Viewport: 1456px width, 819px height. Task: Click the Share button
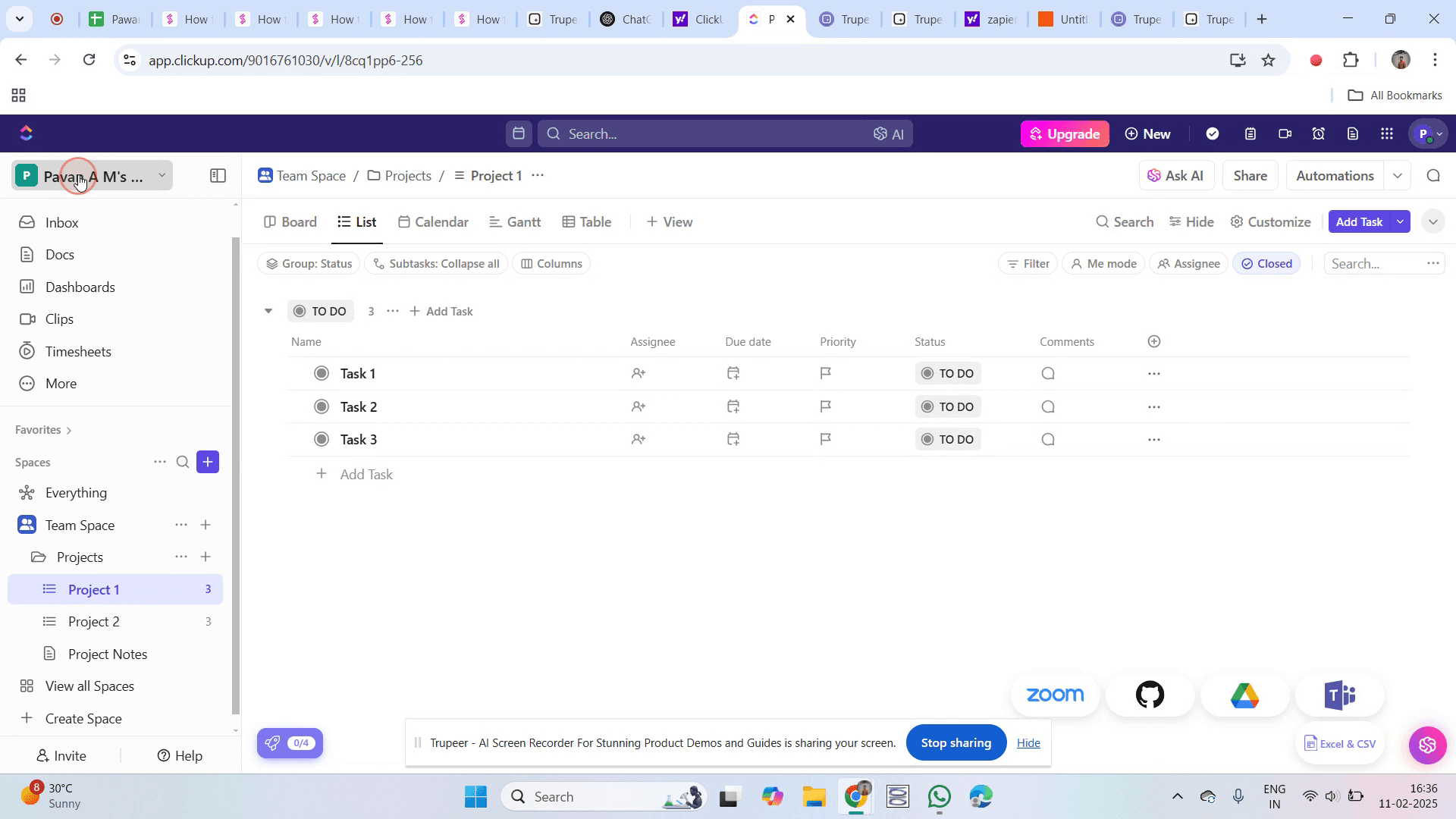(x=1250, y=176)
